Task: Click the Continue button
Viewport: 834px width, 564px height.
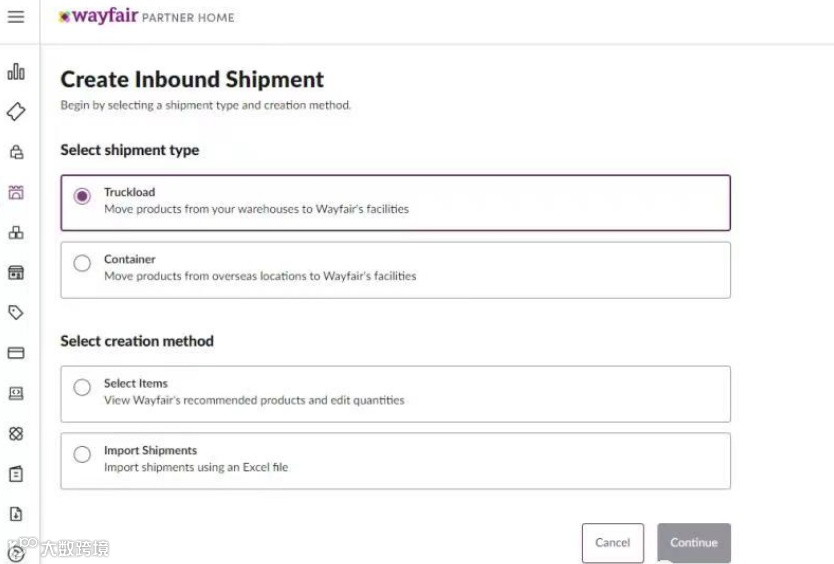Action: click(694, 543)
